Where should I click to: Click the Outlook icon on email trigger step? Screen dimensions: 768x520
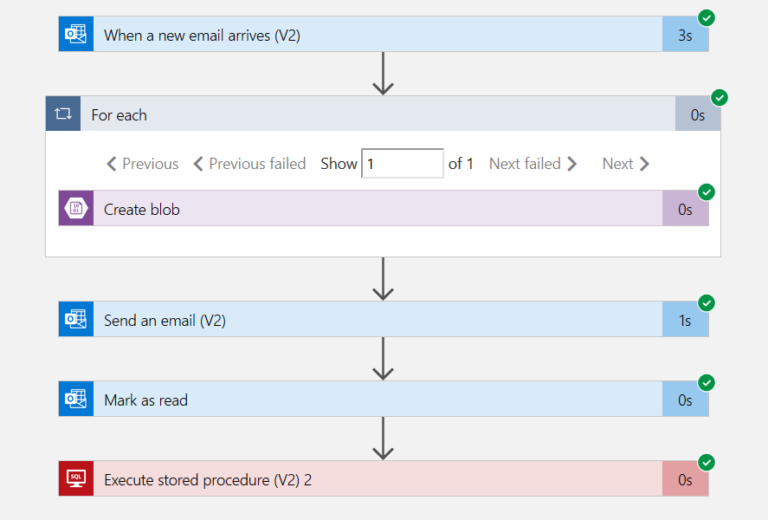point(76,35)
